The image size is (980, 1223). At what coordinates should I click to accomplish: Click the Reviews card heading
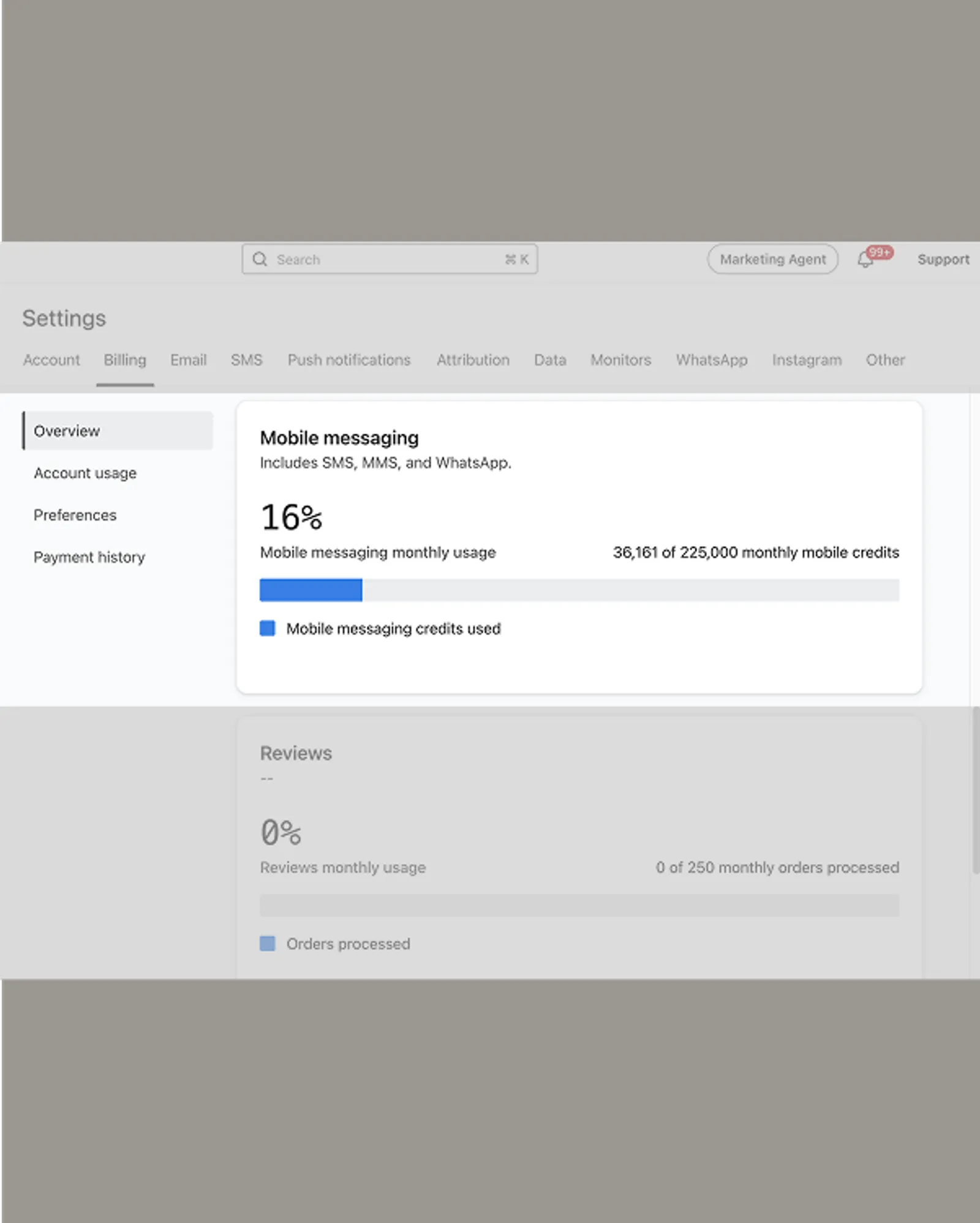point(296,753)
